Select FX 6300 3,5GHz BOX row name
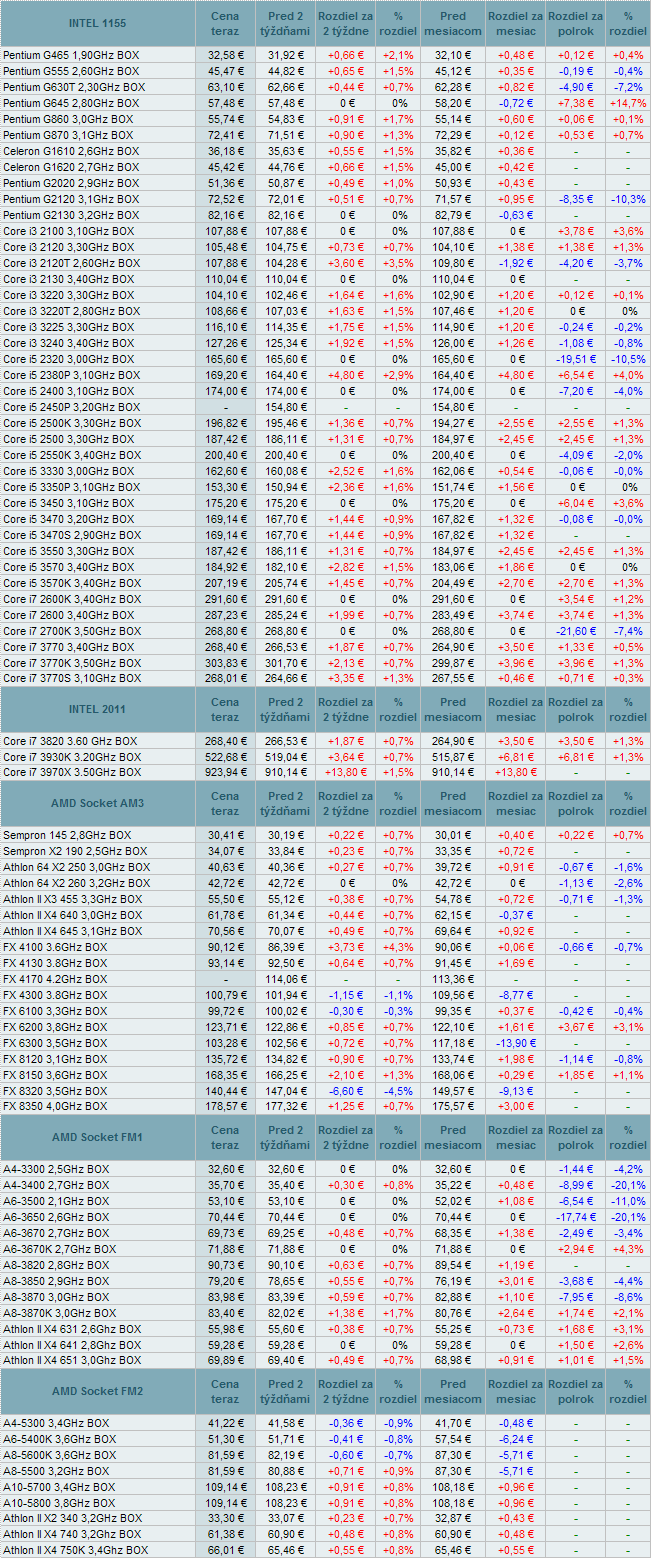The image size is (651, 1558). pyautogui.click(x=55, y=1043)
